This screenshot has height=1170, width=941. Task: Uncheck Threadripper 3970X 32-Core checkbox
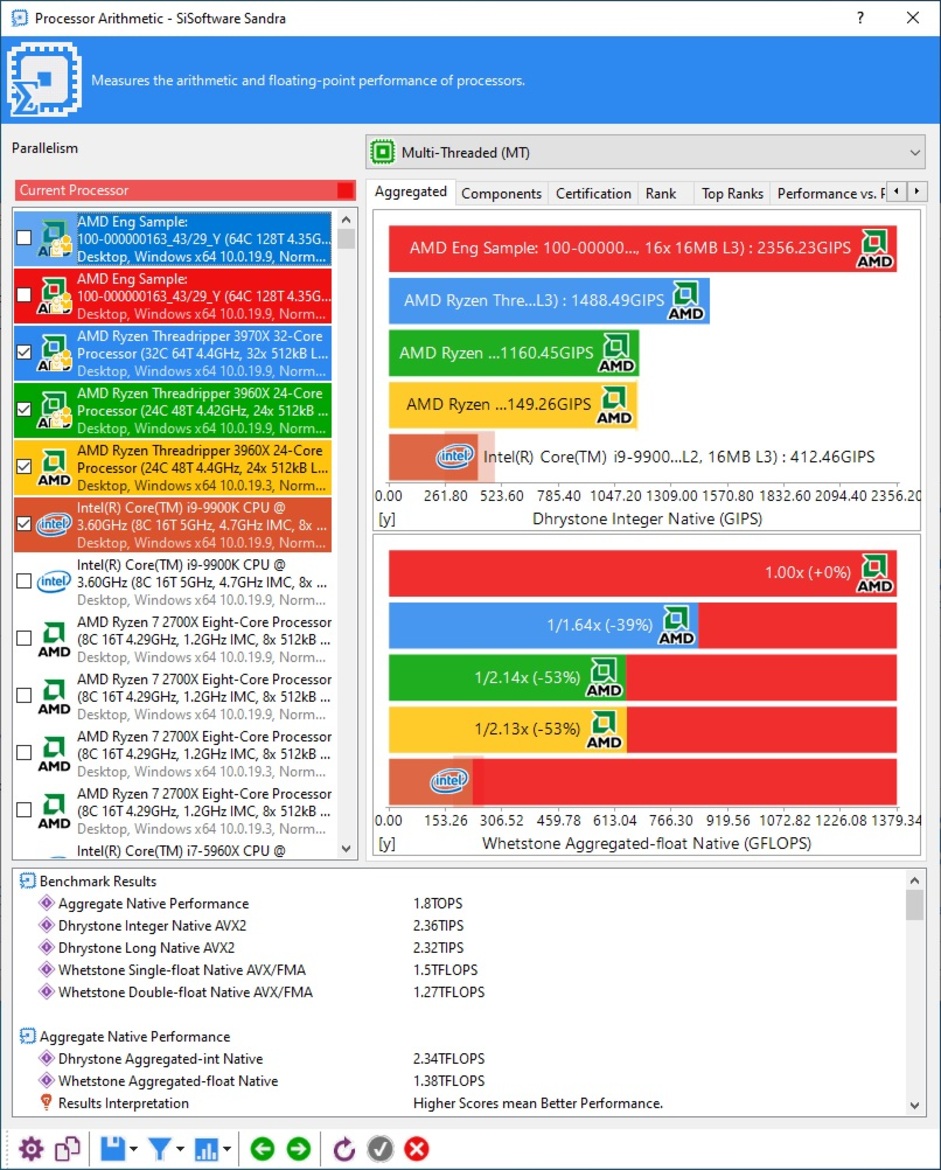pos(24,351)
